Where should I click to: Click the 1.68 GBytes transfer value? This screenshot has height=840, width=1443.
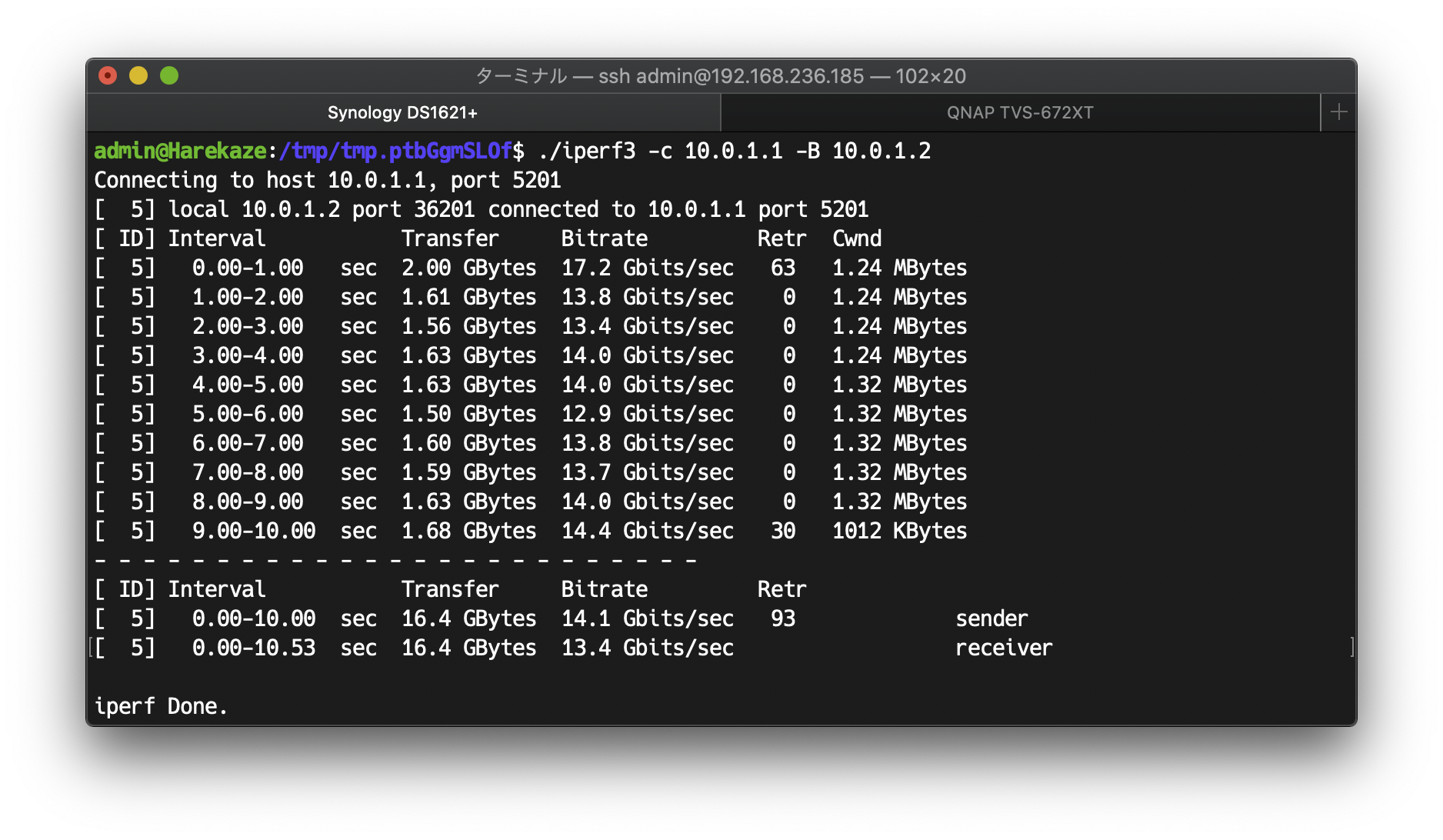pos(468,531)
